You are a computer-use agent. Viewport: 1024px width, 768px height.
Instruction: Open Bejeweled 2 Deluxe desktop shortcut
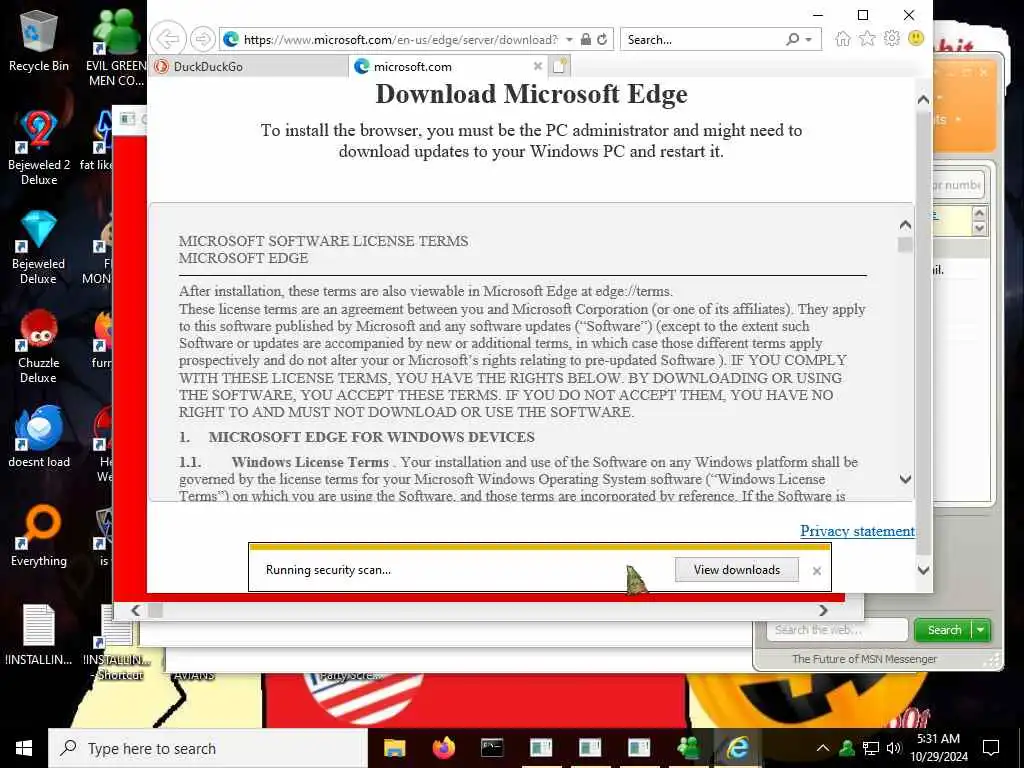[39, 148]
